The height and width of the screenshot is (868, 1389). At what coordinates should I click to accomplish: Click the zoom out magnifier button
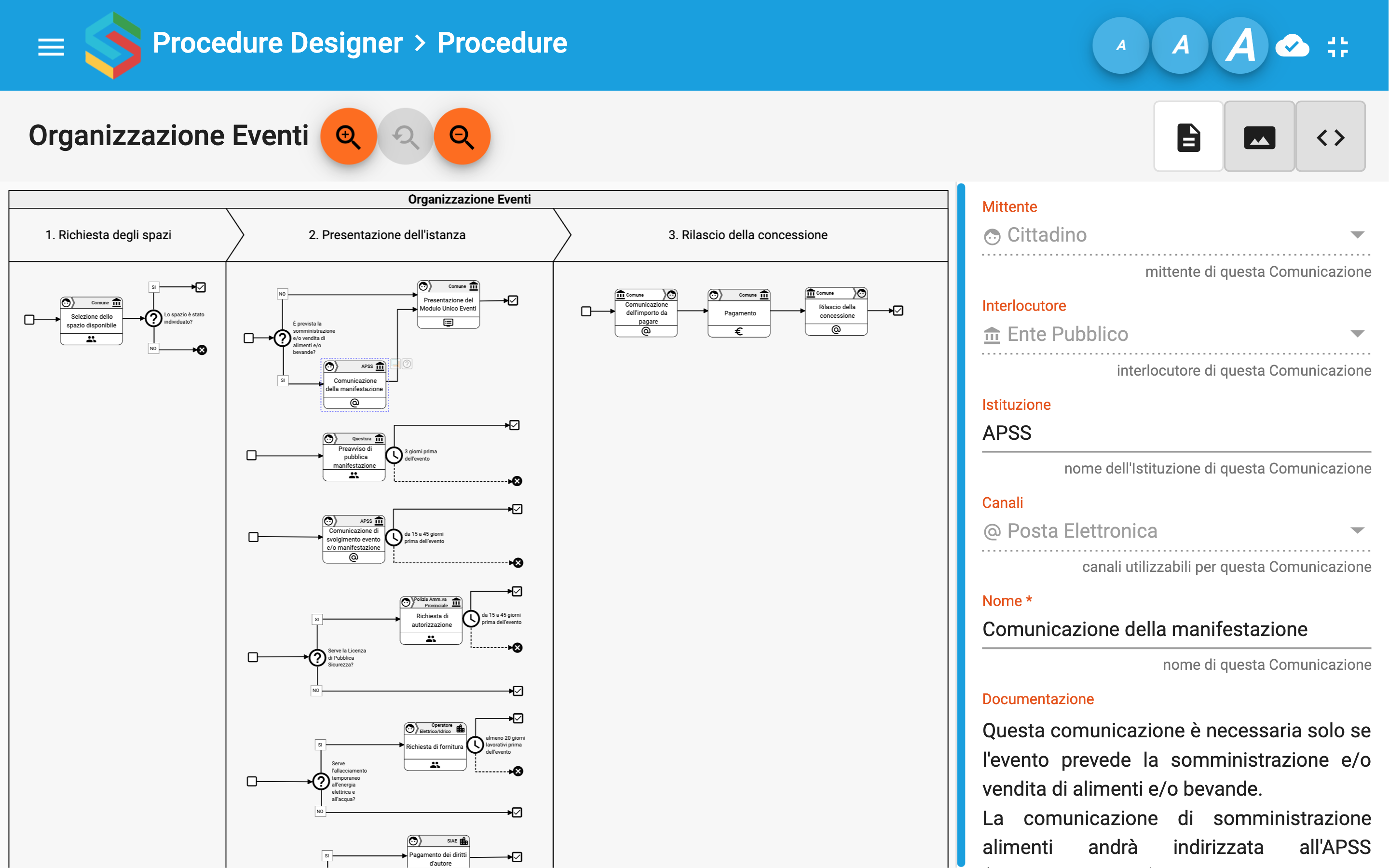pyautogui.click(x=462, y=136)
